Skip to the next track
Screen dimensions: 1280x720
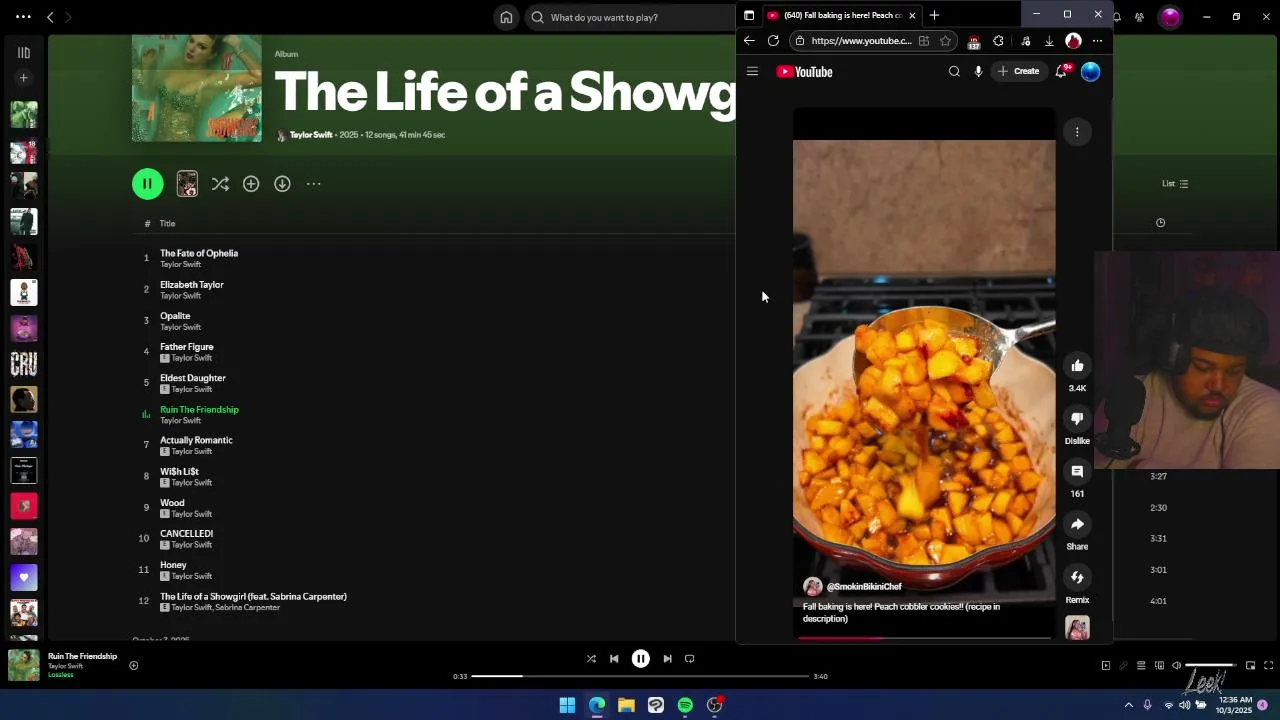coord(667,659)
